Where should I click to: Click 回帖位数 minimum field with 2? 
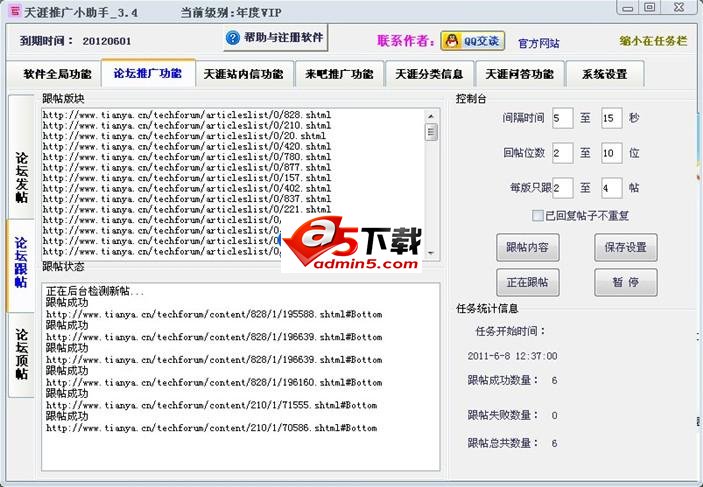coord(563,153)
